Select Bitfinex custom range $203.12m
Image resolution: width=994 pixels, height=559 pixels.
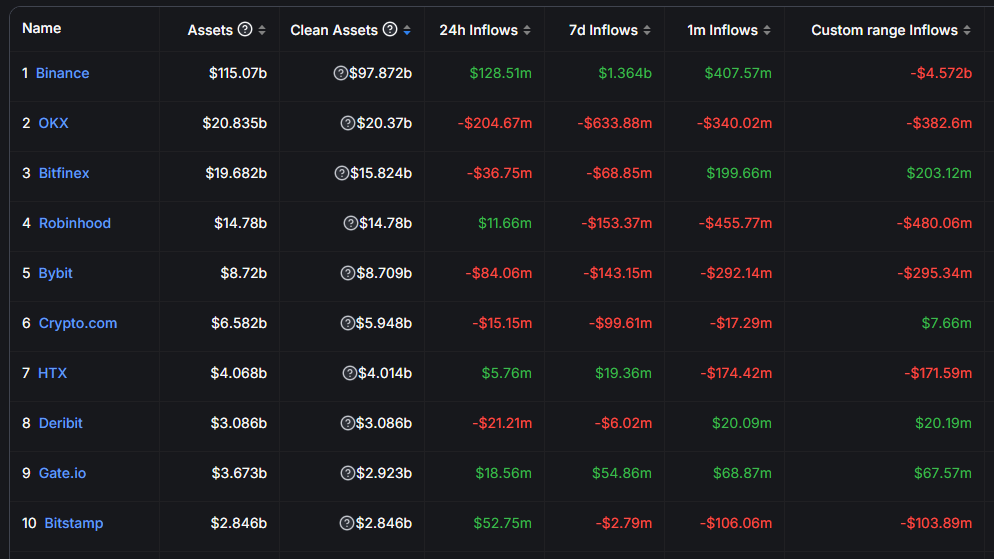click(939, 173)
